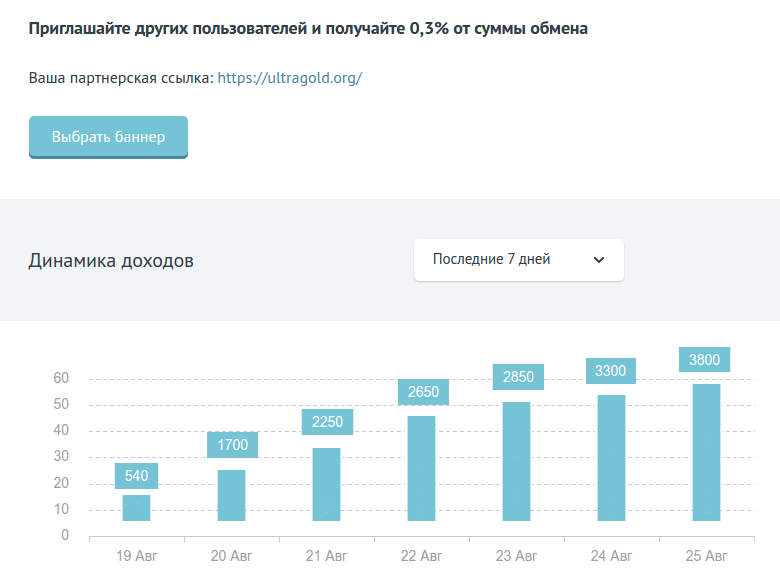Click the 23 Авг axis label

click(x=516, y=556)
